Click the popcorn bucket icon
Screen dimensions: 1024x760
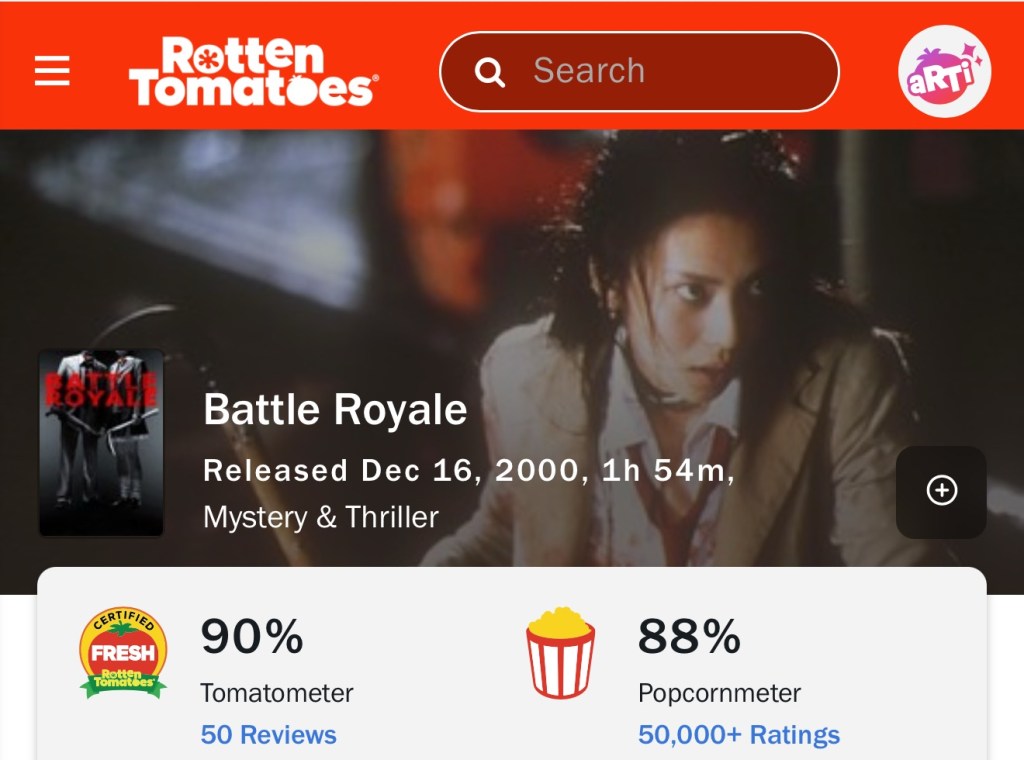coord(560,652)
